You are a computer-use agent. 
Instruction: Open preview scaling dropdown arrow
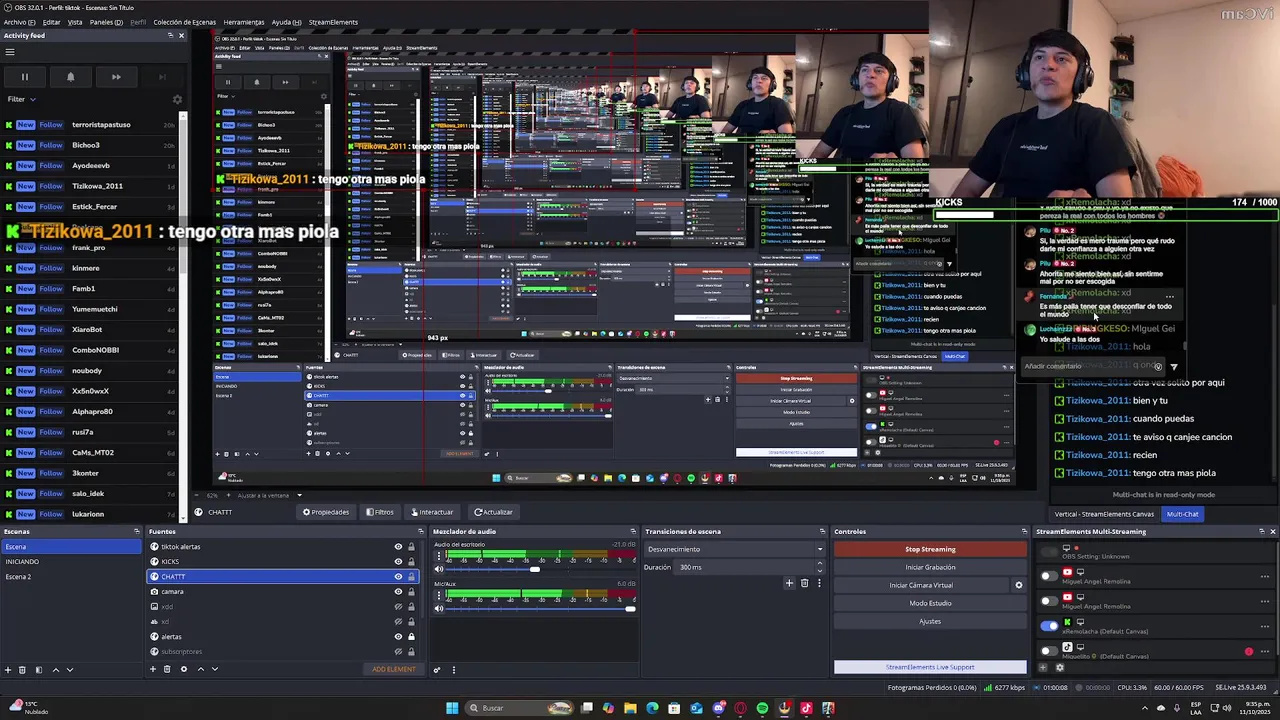299,495
